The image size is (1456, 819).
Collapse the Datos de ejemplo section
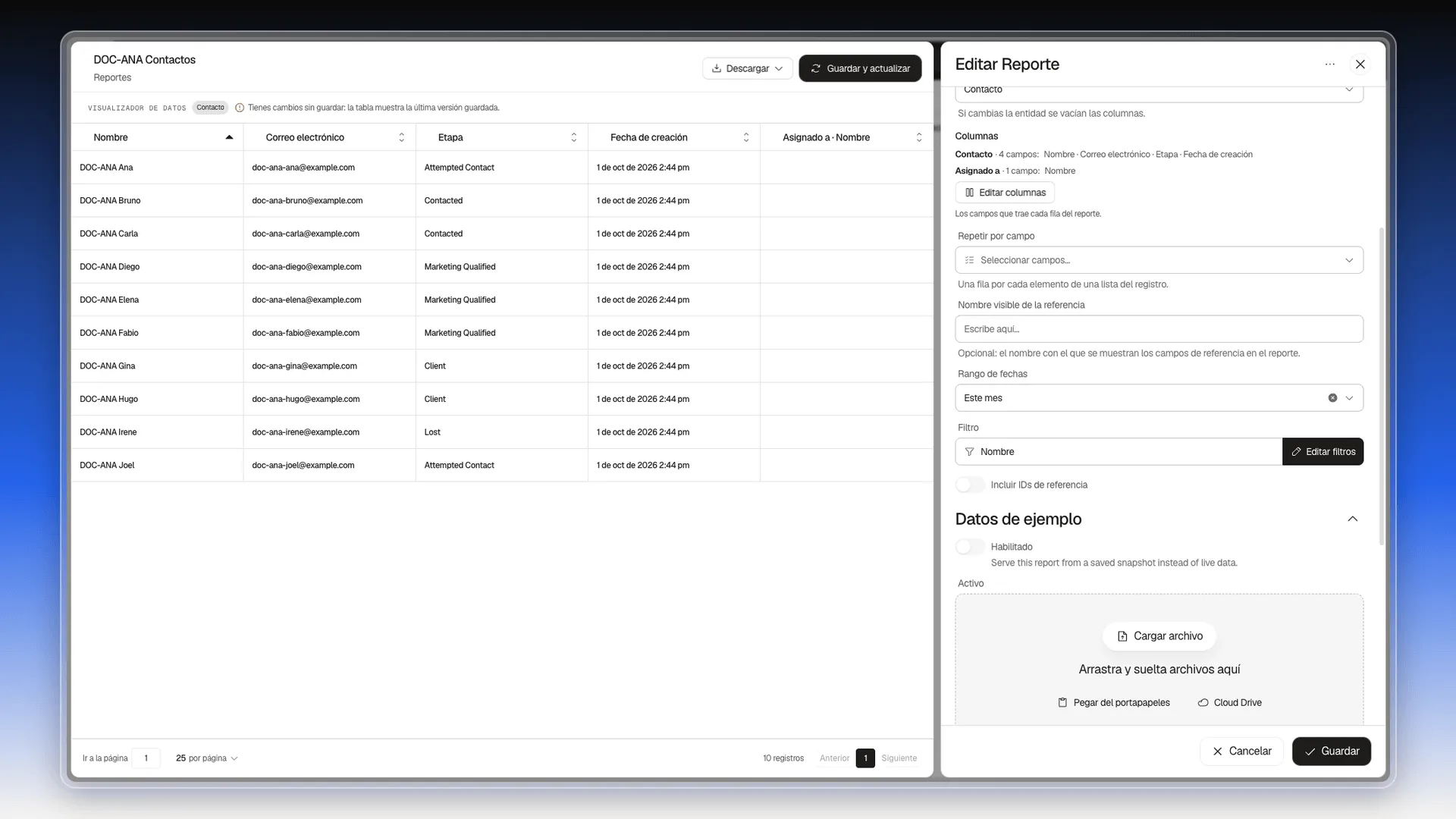point(1352,519)
